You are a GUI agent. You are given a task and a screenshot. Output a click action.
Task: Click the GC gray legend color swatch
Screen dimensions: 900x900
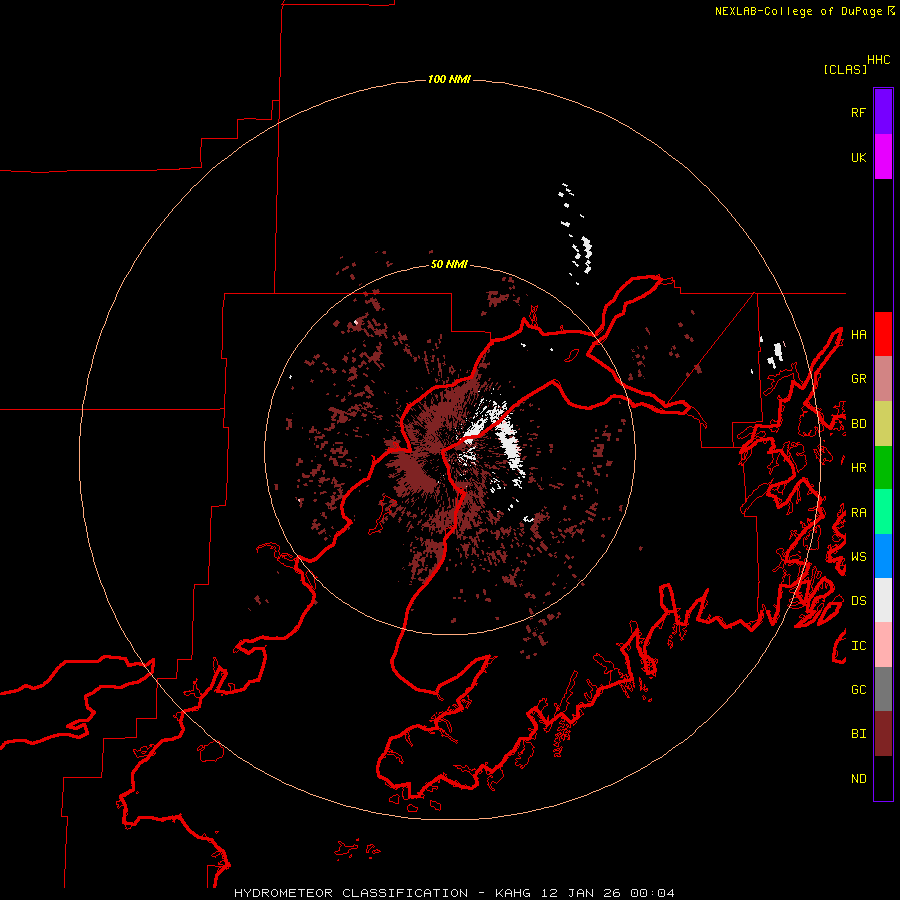(x=883, y=689)
